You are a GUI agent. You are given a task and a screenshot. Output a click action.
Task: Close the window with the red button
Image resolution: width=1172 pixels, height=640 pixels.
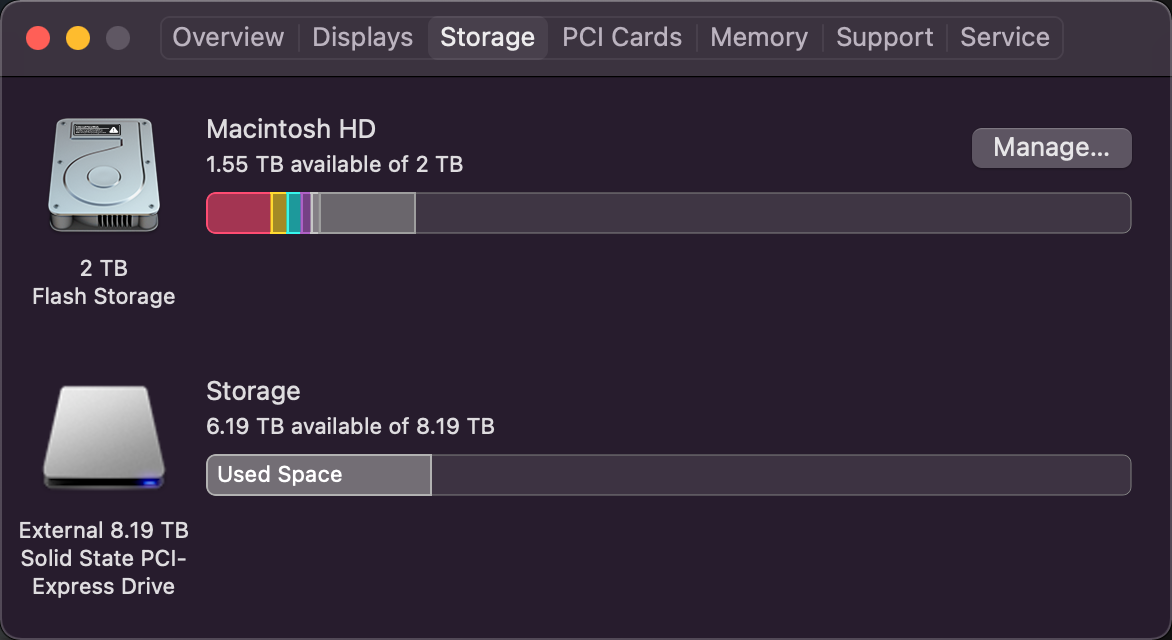point(38,38)
